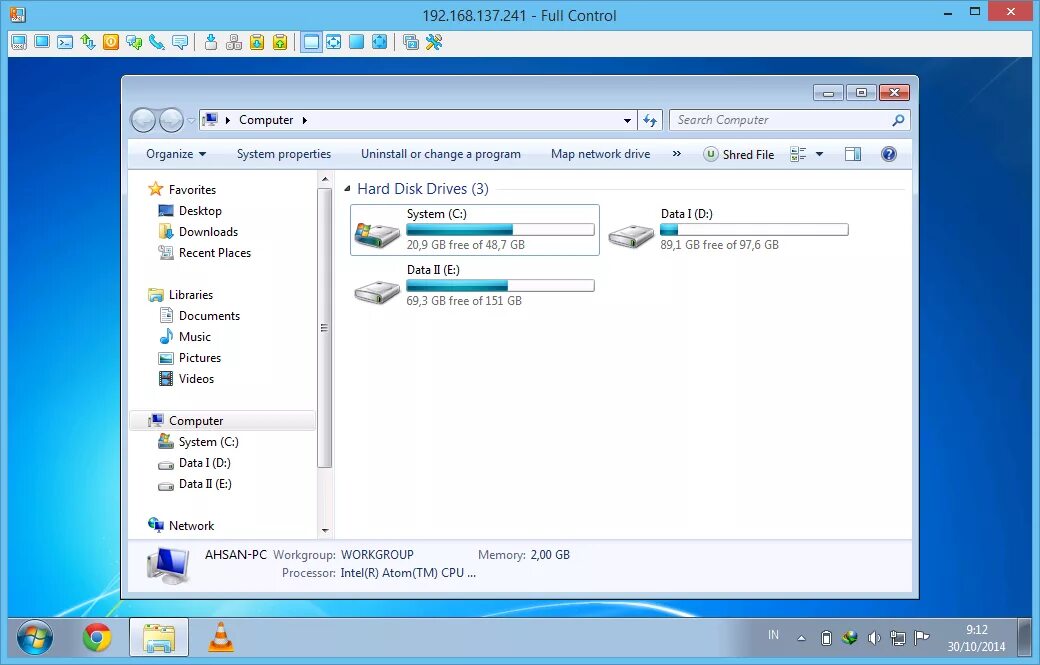This screenshot has height=665, width=1040.
Task: Start voice chat phone icon
Action: (157, 42)
